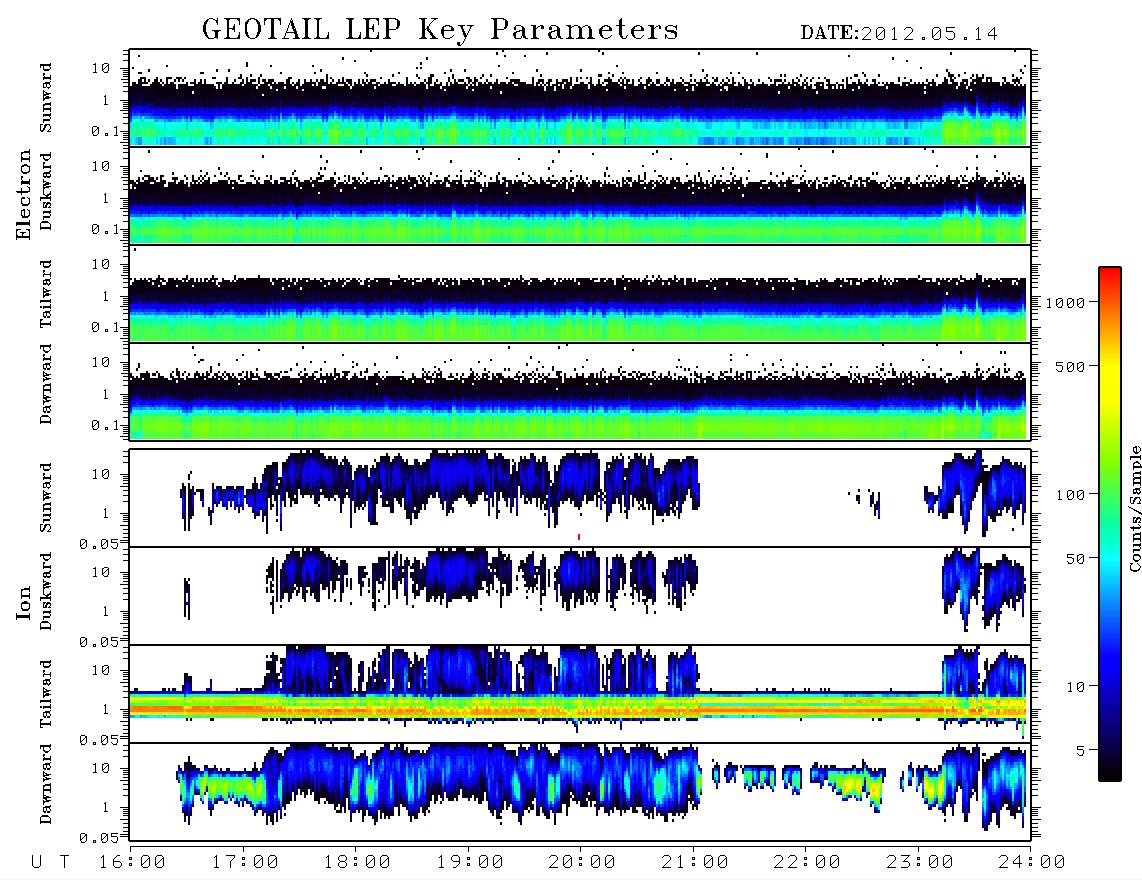This screenshot has width=1142, height=880.
Task: Click the Electron Duskward spectrogram panel
Action: [x=580, y=195]
